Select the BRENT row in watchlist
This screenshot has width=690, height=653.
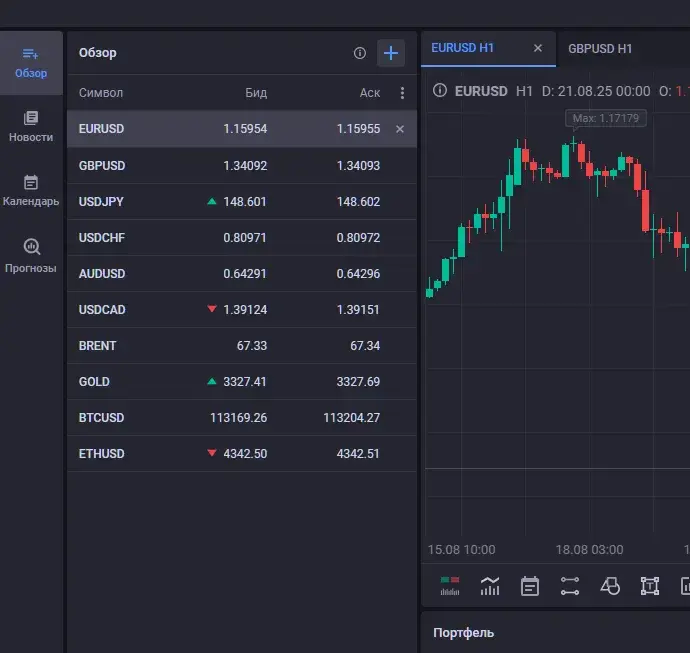242,346
